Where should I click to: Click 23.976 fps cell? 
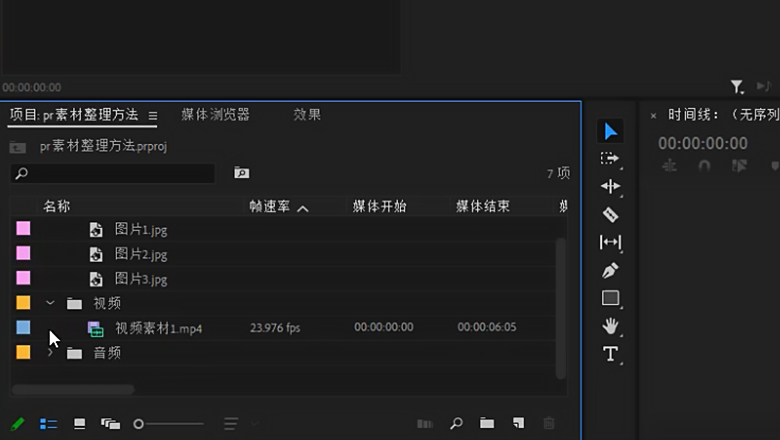(x=275, y=328)
